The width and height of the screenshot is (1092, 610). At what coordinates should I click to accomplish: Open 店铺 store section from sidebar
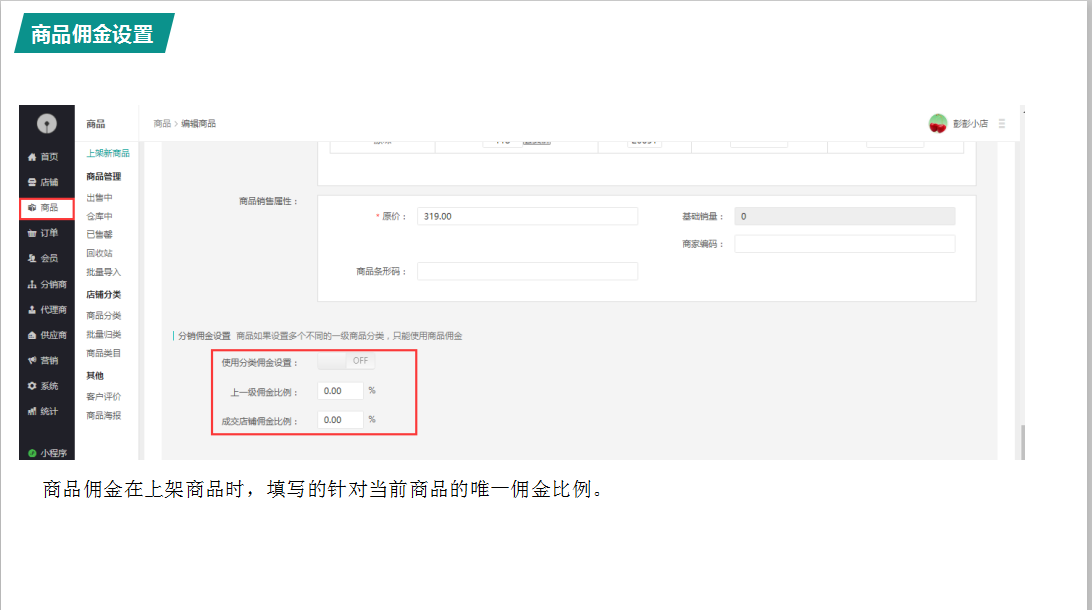[x=32, y=182]
